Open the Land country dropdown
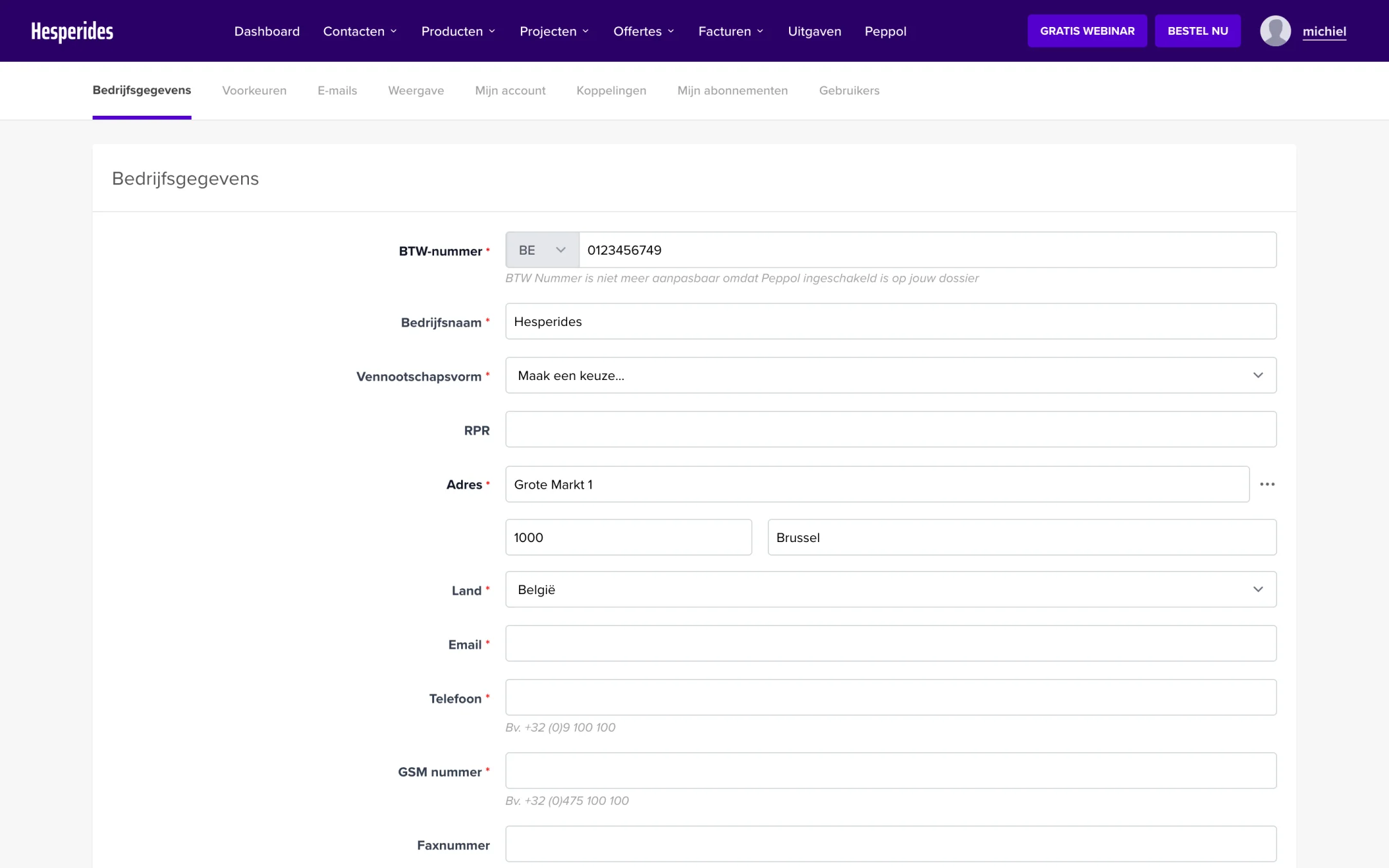Viewport: 1389px width, 868px height. (891, 590)
